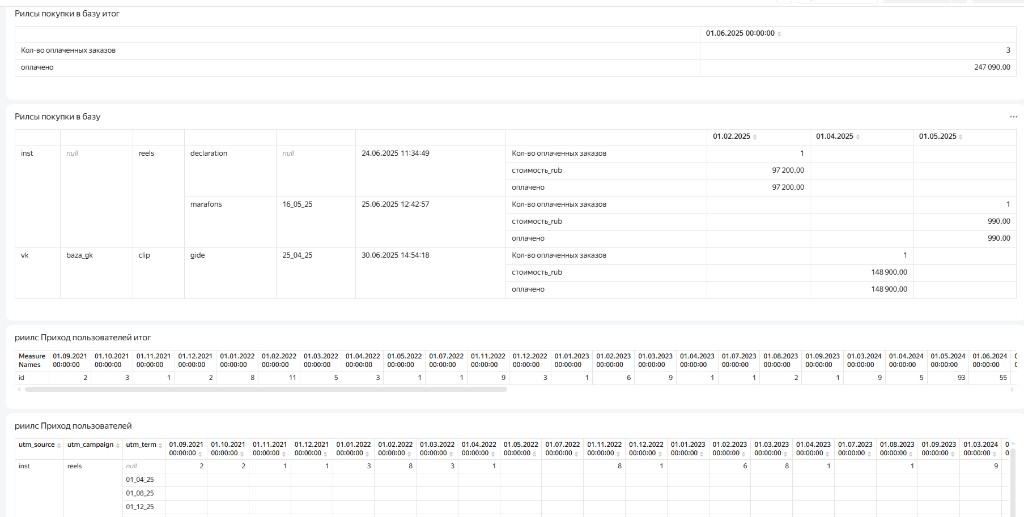The image size is (1024, 517).
Task: Click sort icon of 01.03.2024 in utm table
Action: coord(993,453)
